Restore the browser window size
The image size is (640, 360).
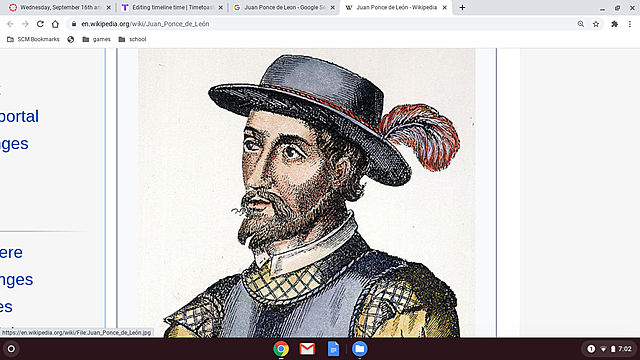pos(617,8)
